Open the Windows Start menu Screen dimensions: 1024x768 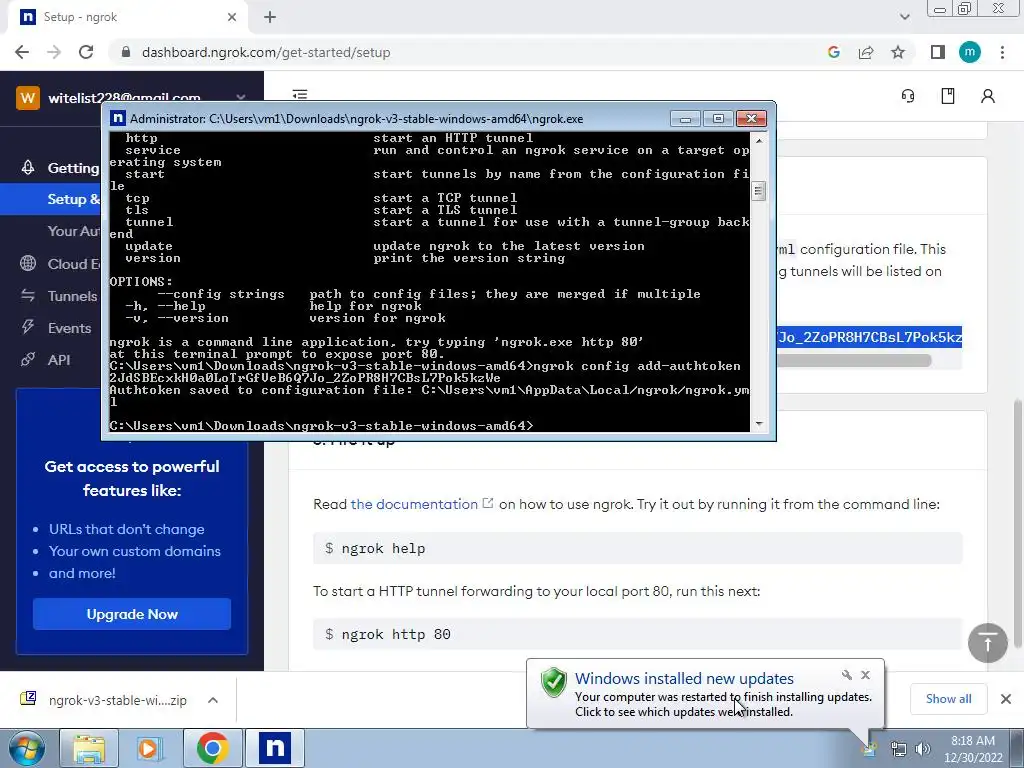point(27,748)
